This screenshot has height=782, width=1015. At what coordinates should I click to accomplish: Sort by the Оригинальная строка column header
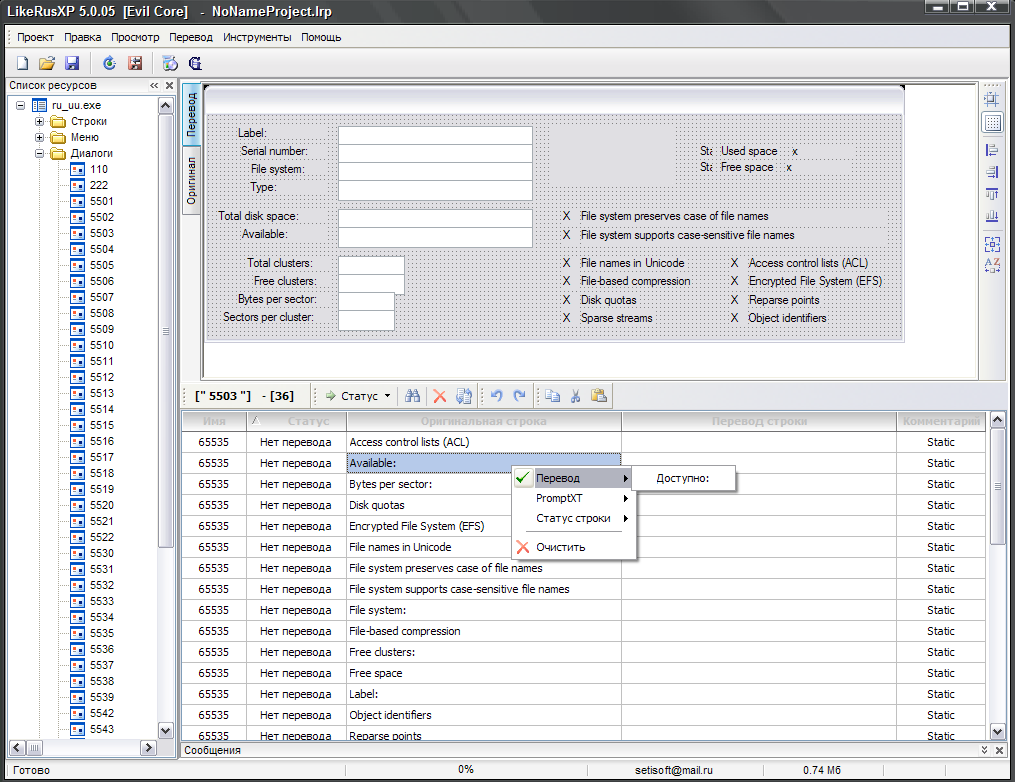coord(484,421)
